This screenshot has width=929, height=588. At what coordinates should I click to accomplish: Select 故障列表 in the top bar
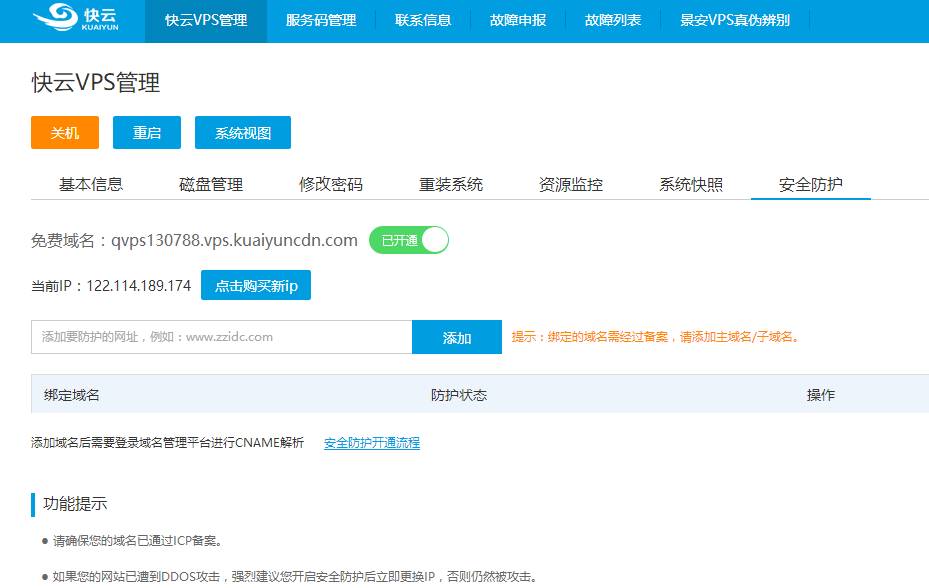tap(613, 20)
